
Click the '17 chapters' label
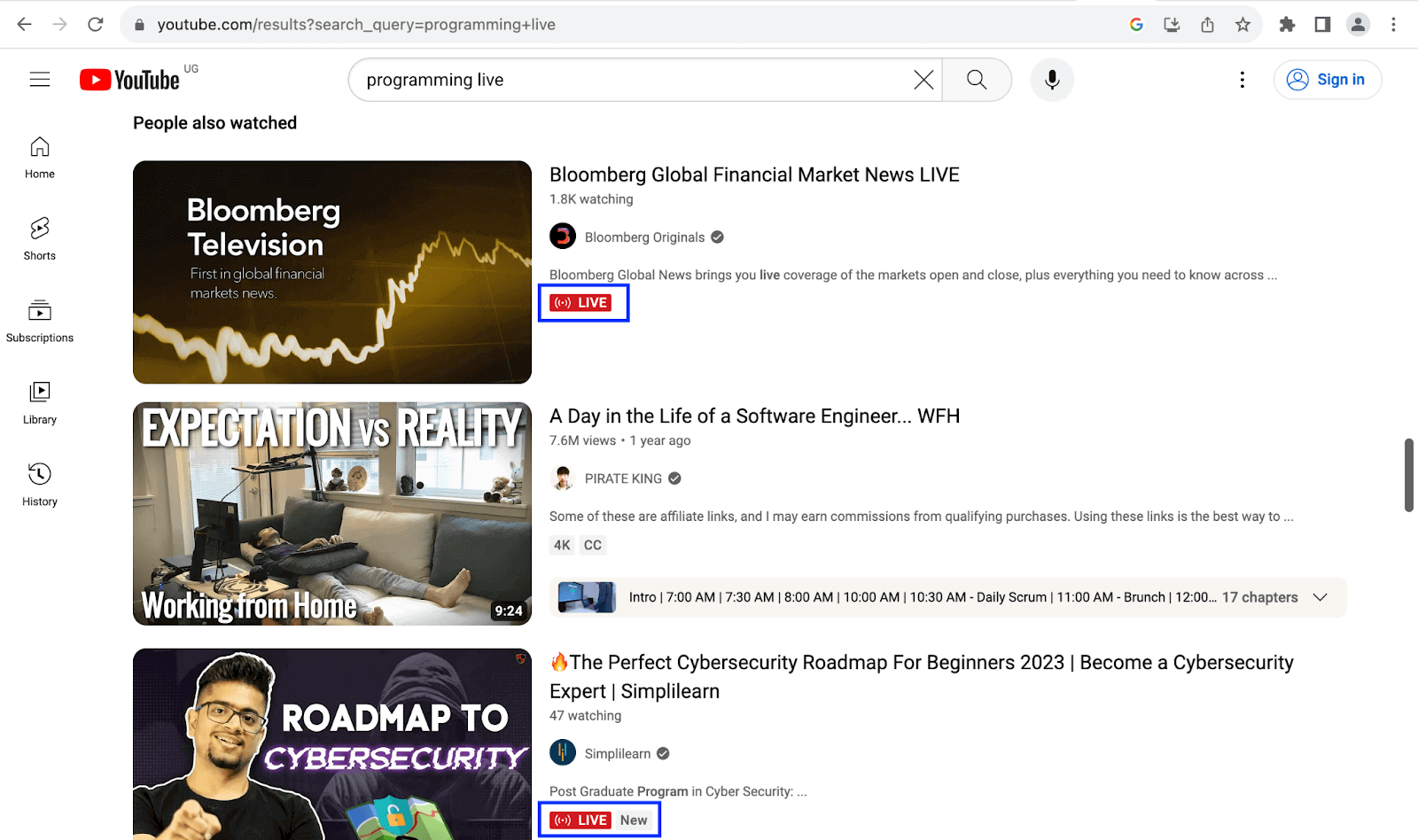click(x=1259, y=597)
